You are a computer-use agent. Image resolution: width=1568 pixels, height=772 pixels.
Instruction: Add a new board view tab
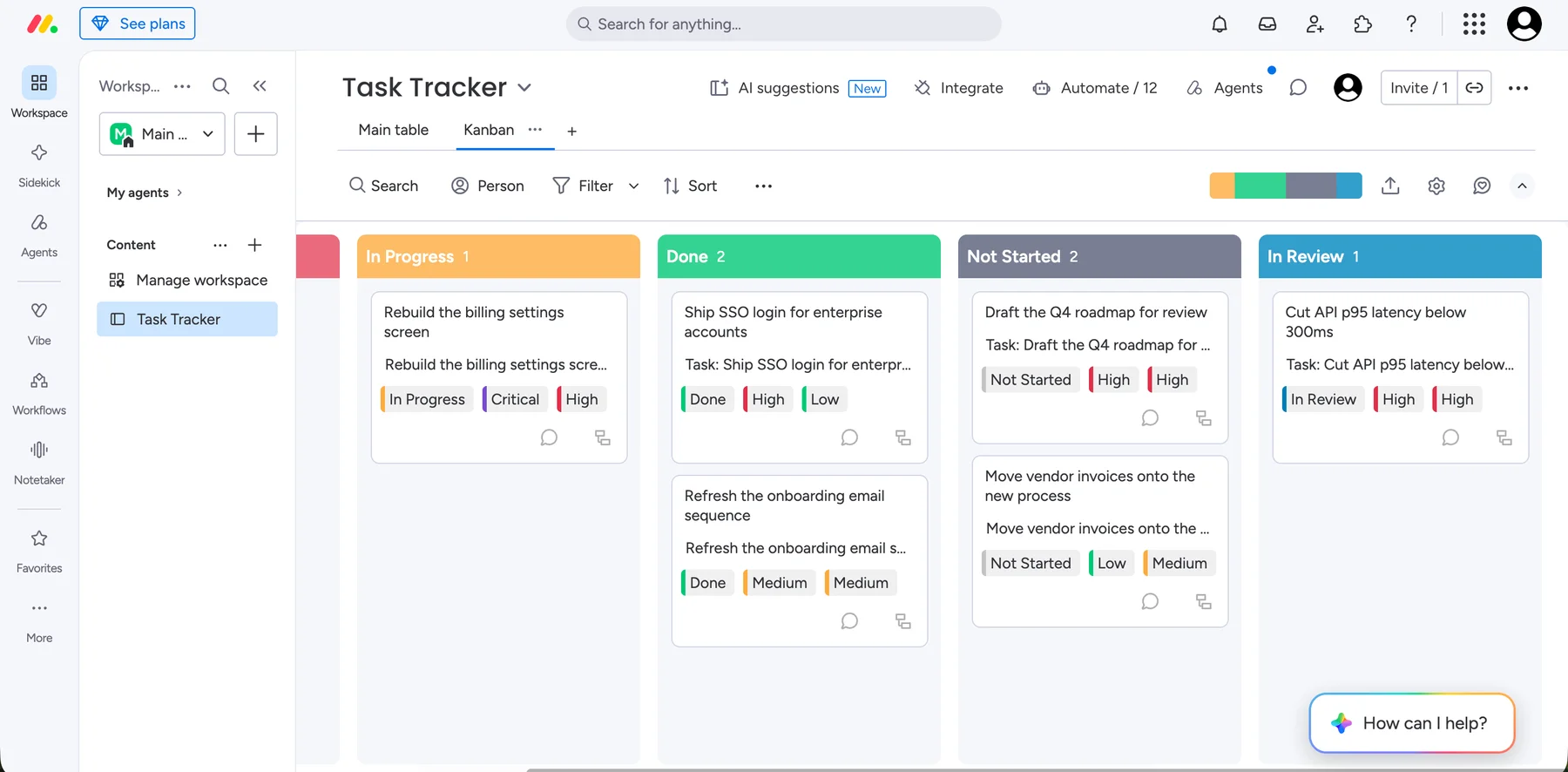click(572, 131)
